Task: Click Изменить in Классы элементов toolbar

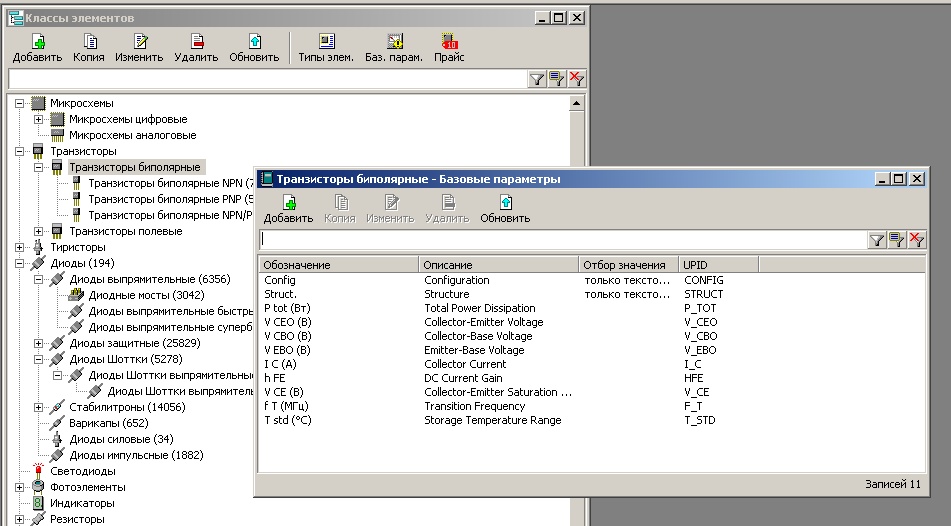Action: click(139, 48)
